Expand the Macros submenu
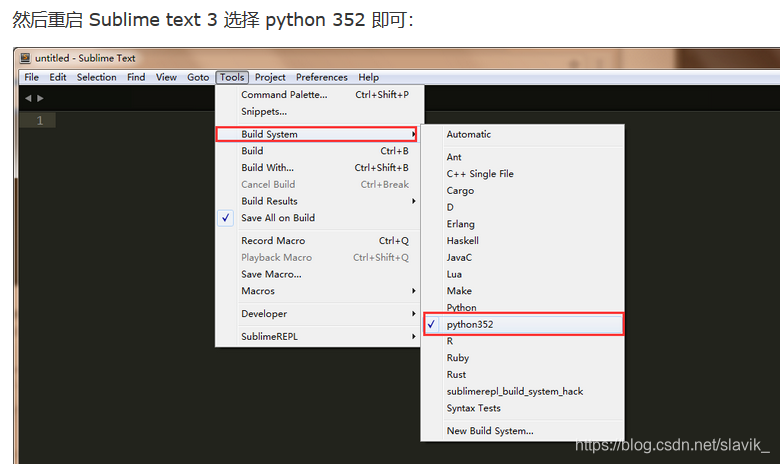 tap(318, 291)
